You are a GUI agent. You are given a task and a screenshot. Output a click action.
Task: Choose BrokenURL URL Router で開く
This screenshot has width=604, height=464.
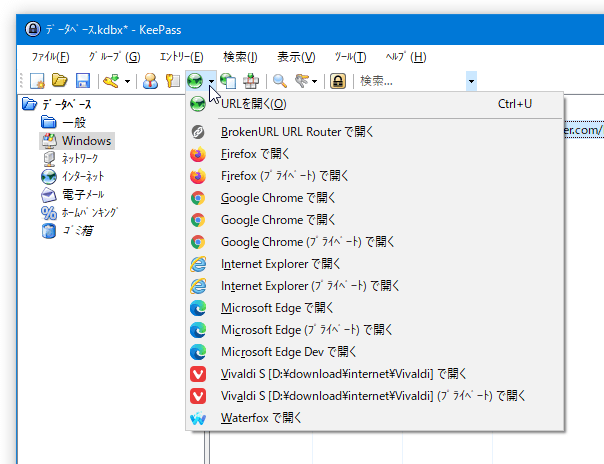point(374,132)
